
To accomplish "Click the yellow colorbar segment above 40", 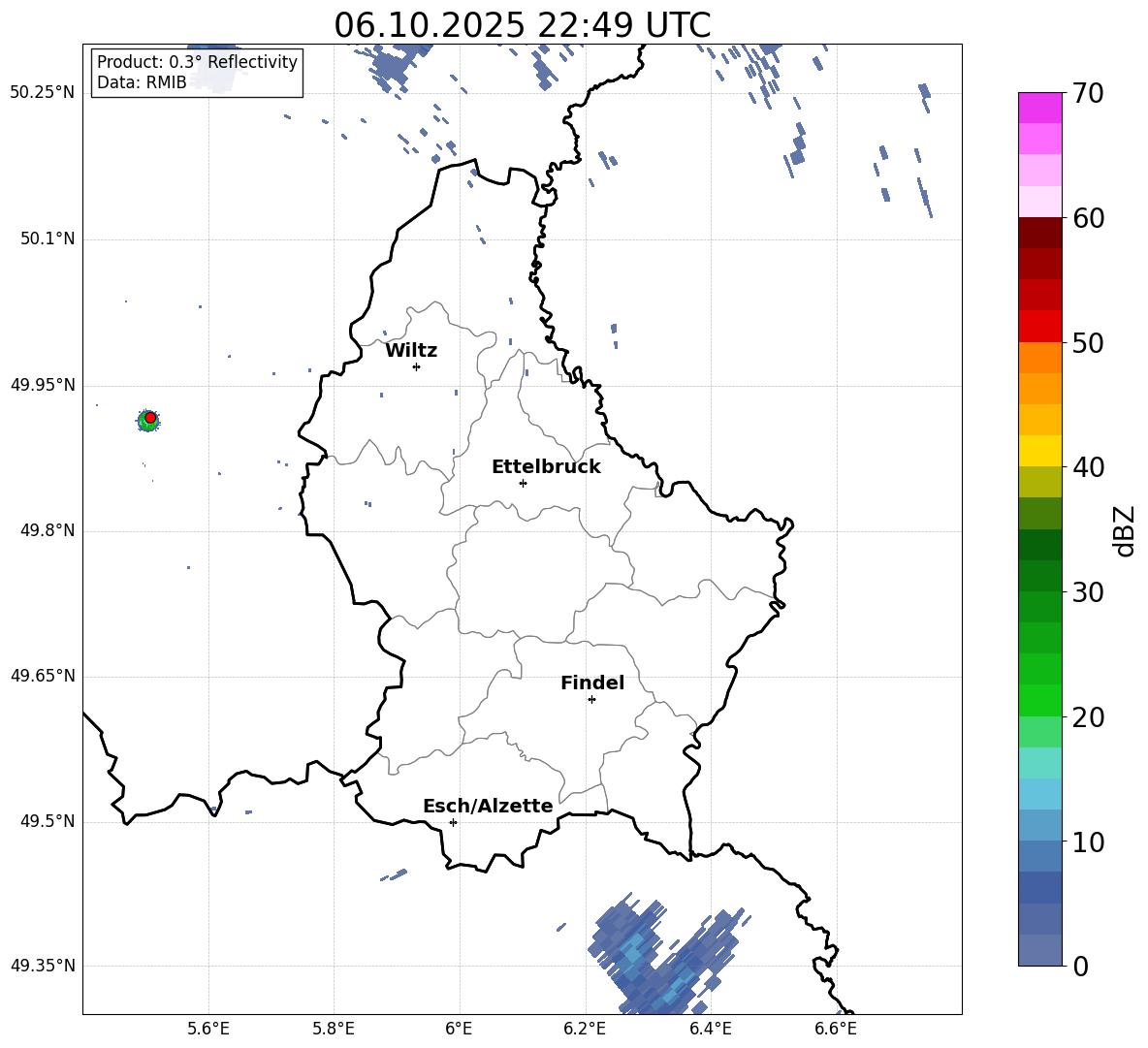I will click(x=1039, y=451).
